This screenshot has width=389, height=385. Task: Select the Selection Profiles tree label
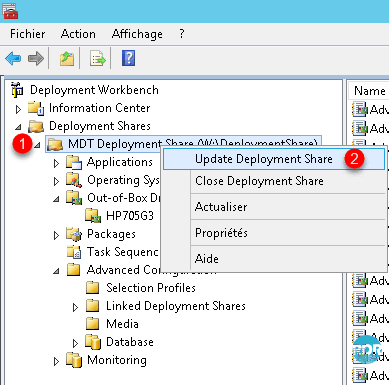click(x=151, y=288)
